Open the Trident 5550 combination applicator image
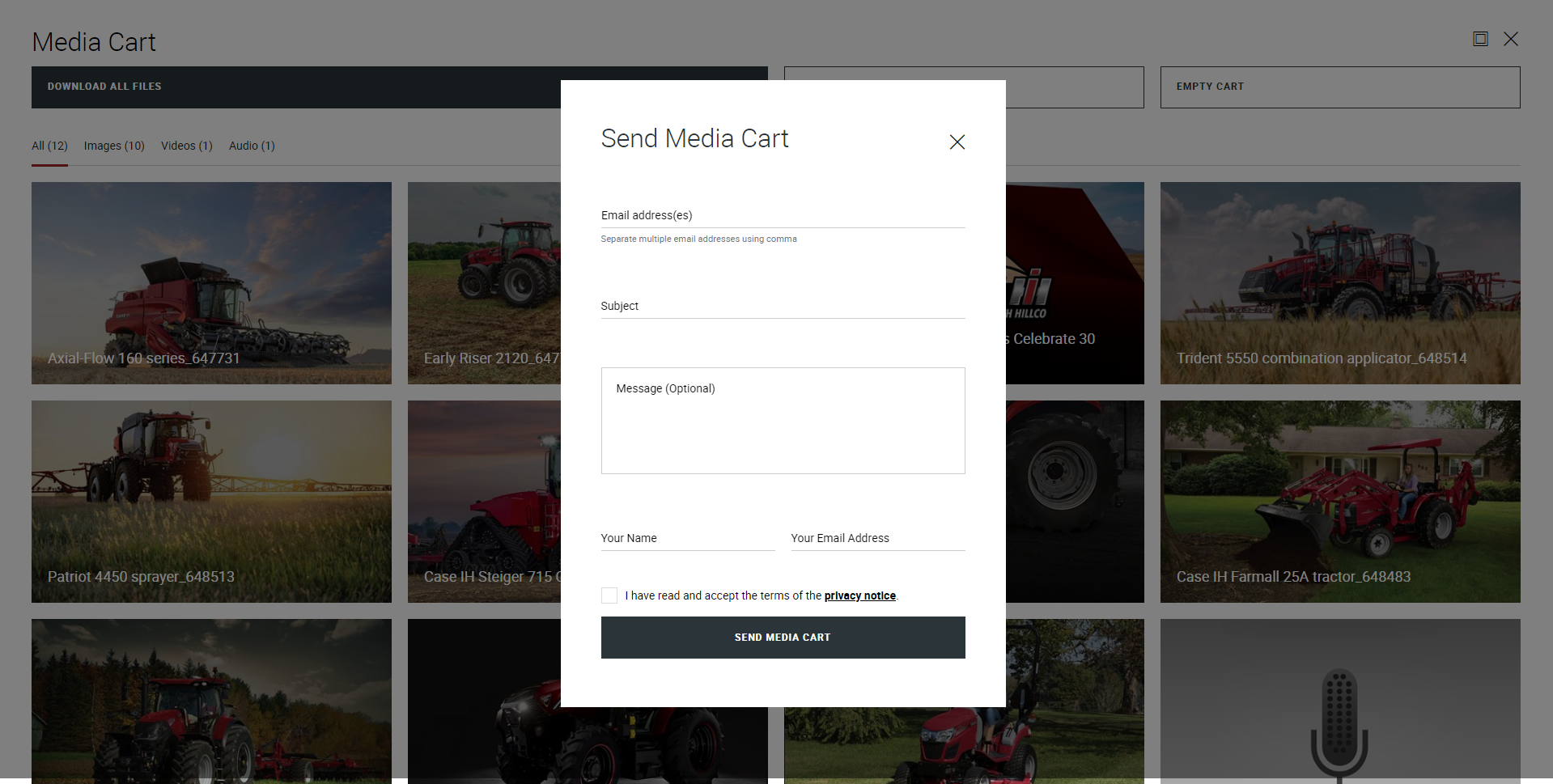Viewport: 1553px width, 784px height. click(x=1340, y=282)
